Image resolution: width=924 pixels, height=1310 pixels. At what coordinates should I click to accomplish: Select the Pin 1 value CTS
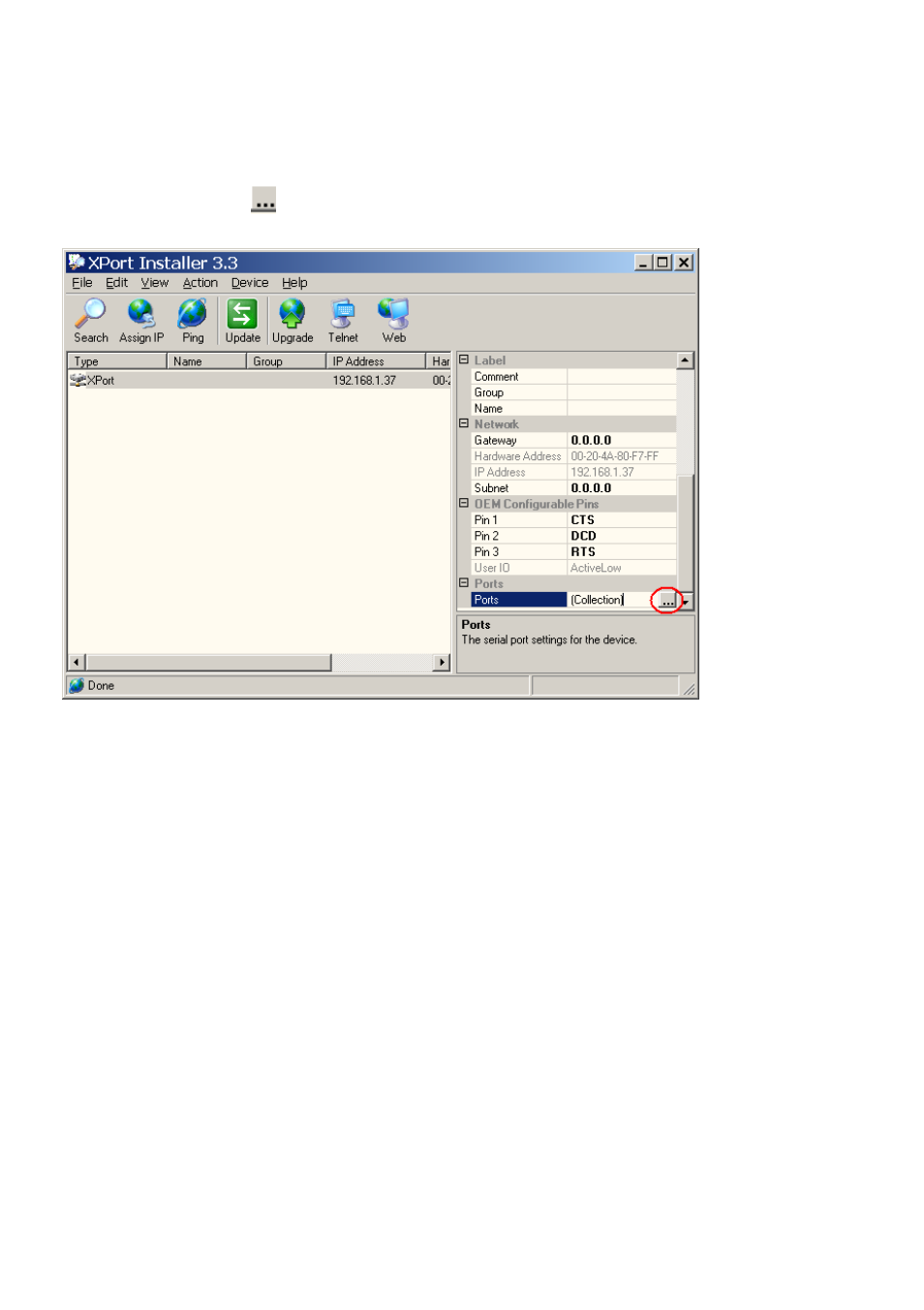click(582, 520)
